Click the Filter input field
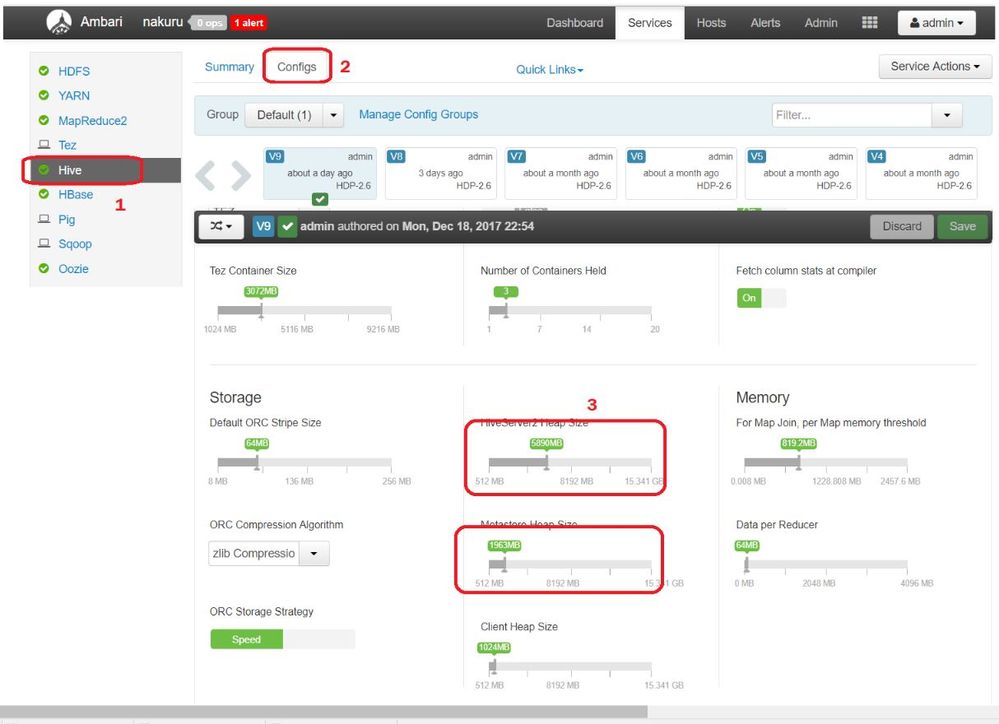This screenshot has height=724, width=999. [852, 115]
